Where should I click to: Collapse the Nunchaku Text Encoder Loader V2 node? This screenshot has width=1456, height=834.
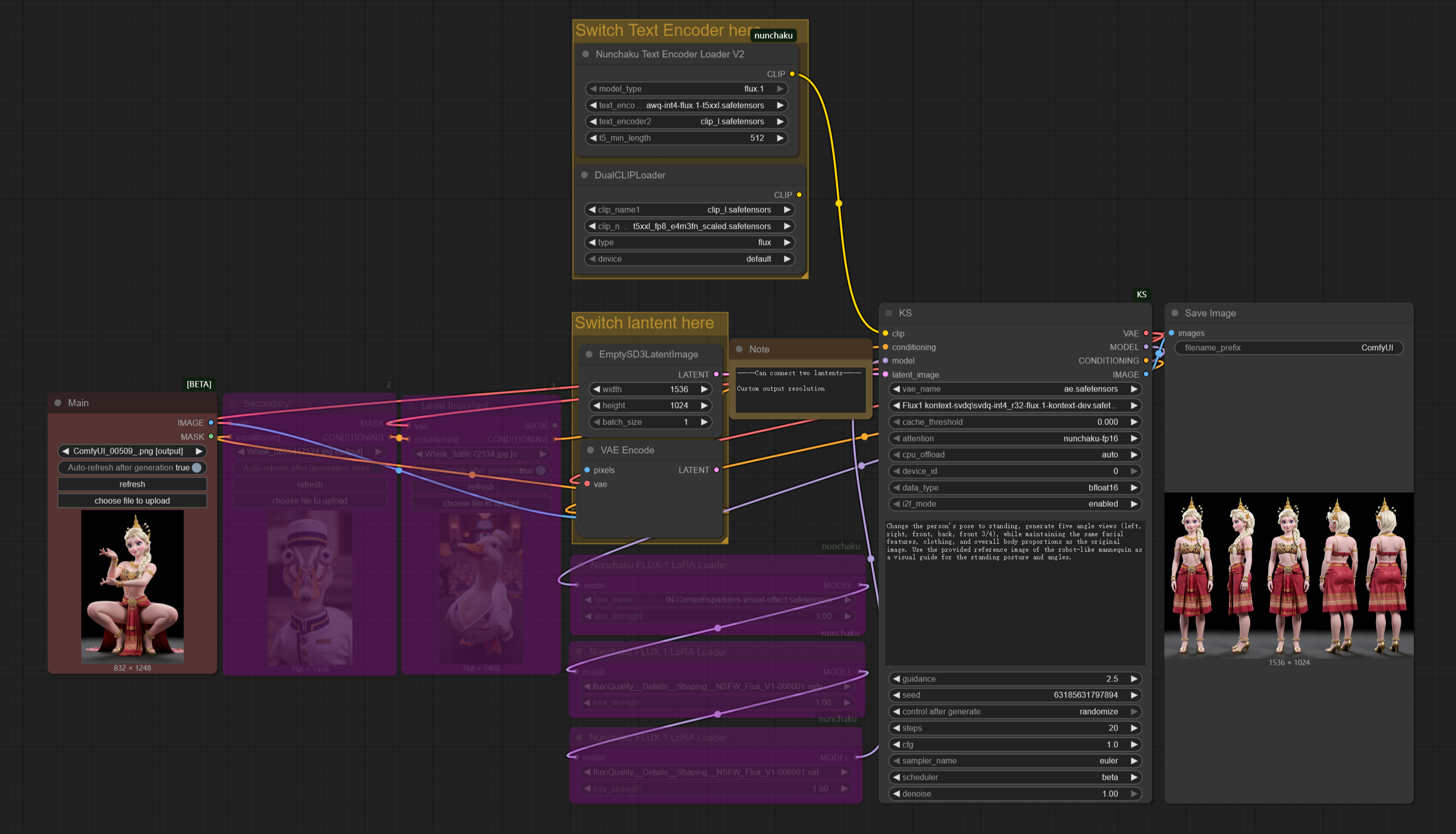pyautogui.click(x=585, y=54)
